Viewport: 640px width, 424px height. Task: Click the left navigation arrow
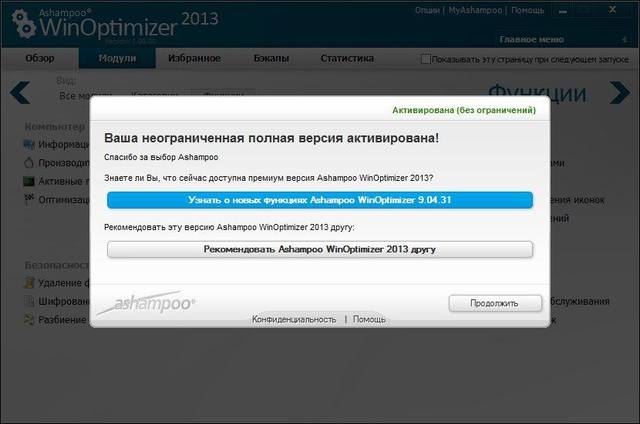point(20,92)
